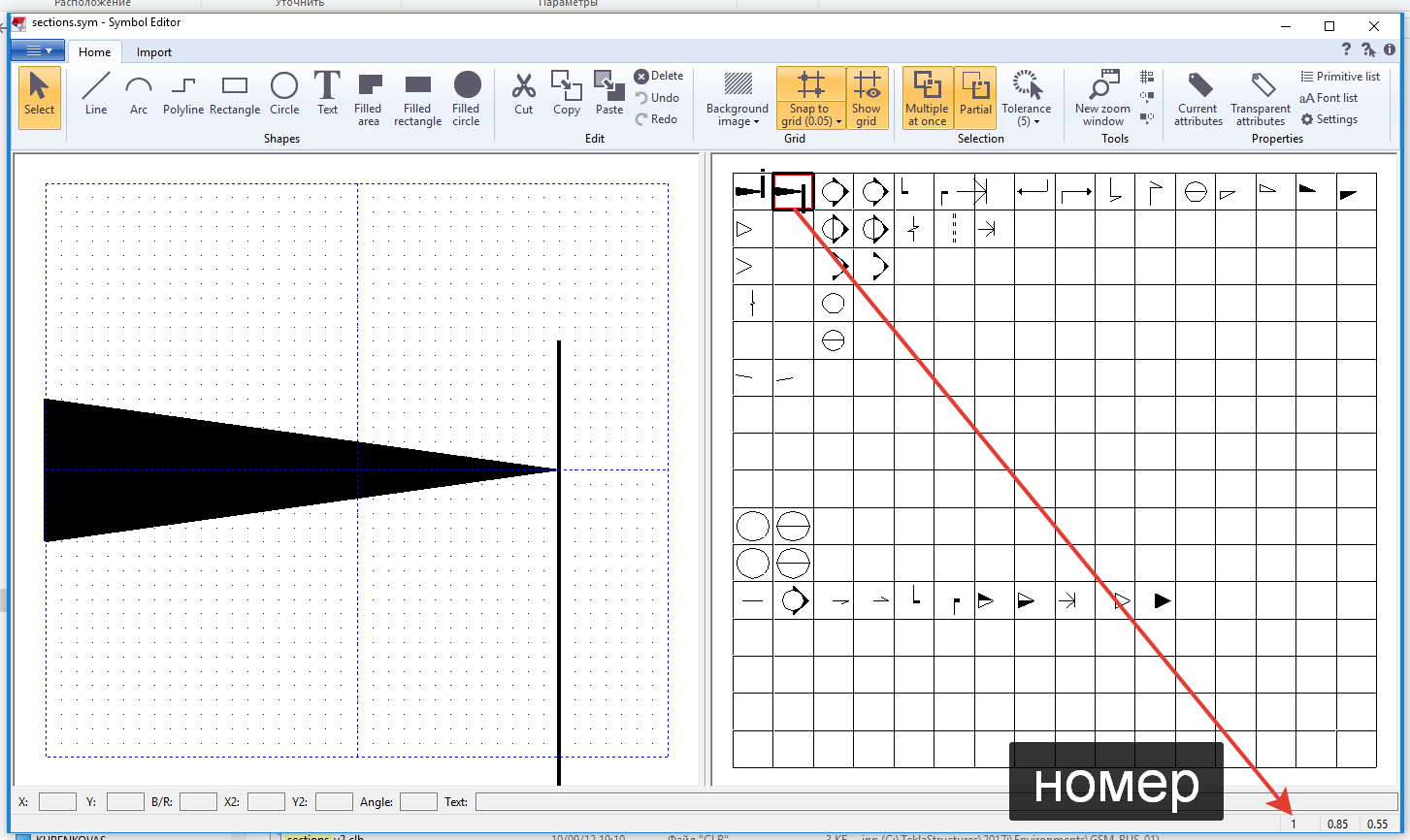Click the Cut scissors icon
The image size is (1410, 840).
523,95
